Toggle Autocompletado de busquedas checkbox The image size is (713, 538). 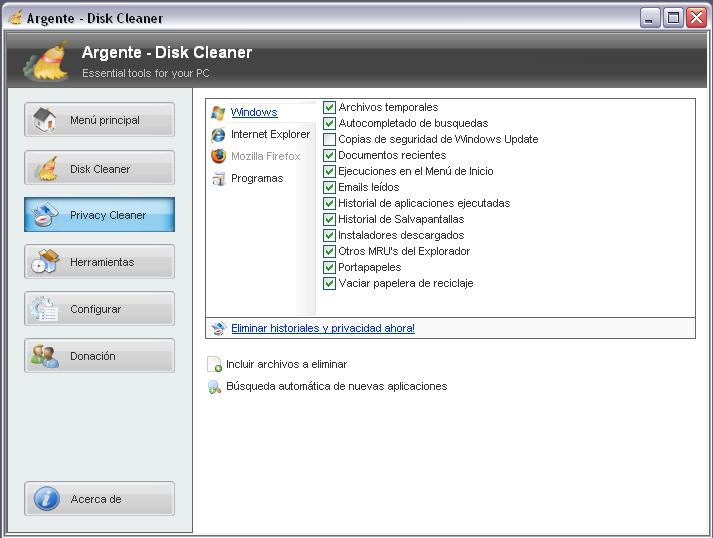click(329, 123)
